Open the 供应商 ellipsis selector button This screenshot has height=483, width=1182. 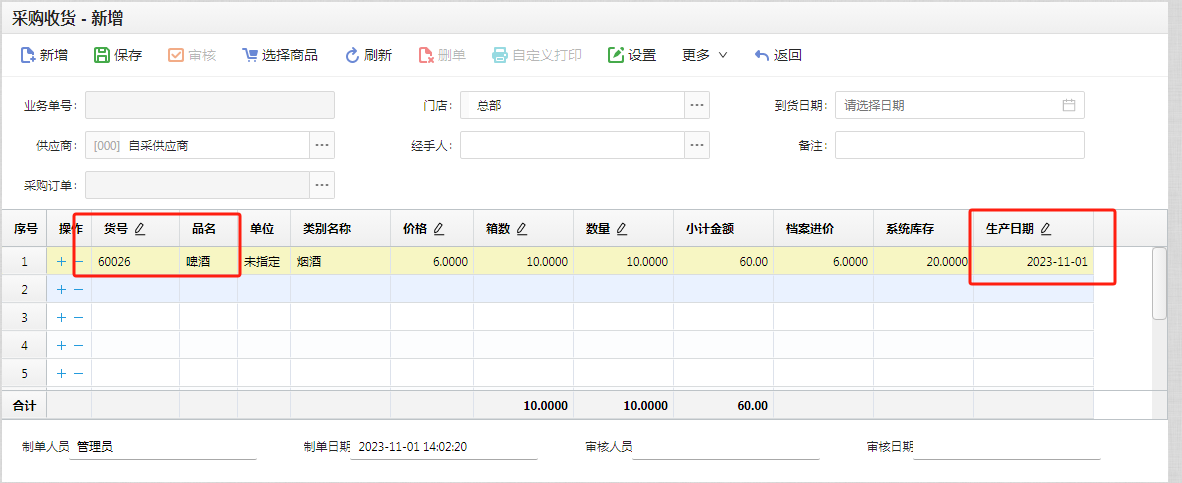[x=322, y=145]
